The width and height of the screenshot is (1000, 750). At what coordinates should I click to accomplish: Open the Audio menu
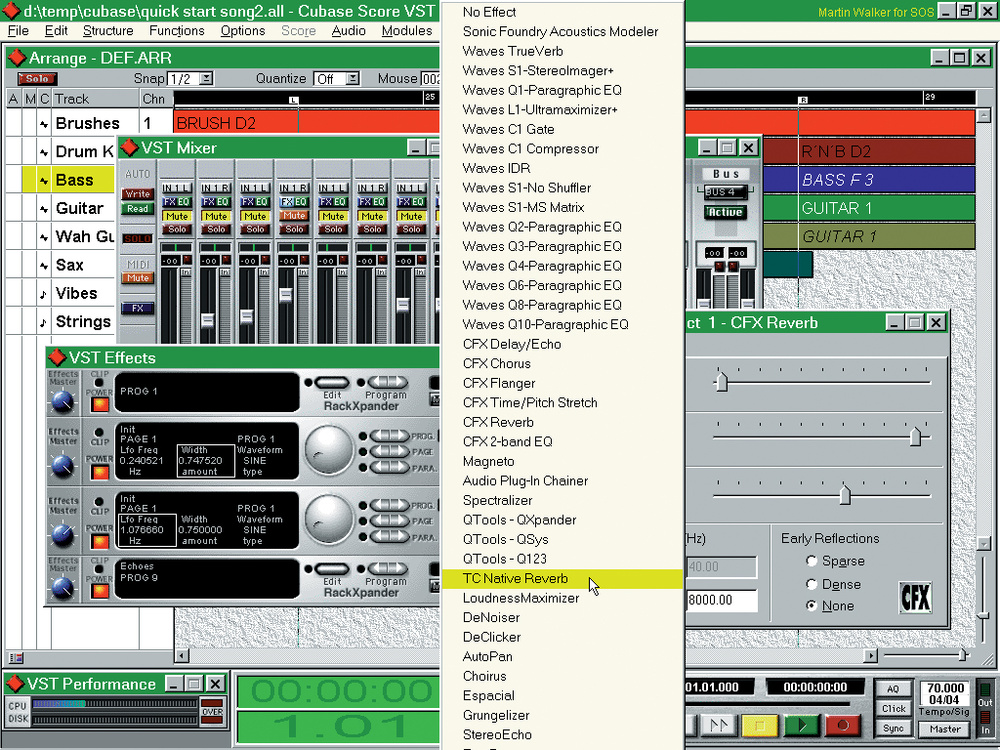pyautogui.click(x=348, y=31)
